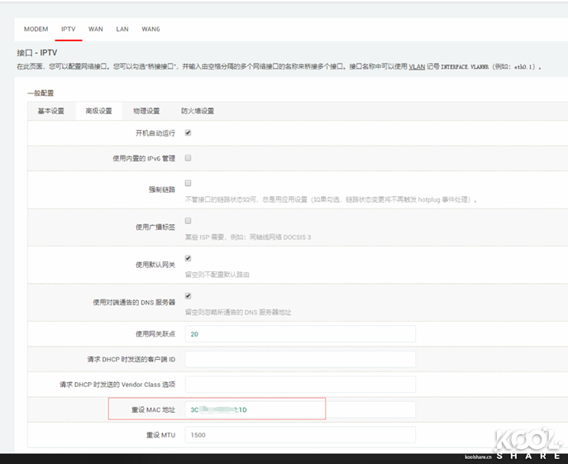Switch to 基本设置 settings tab

click(51, 111)
